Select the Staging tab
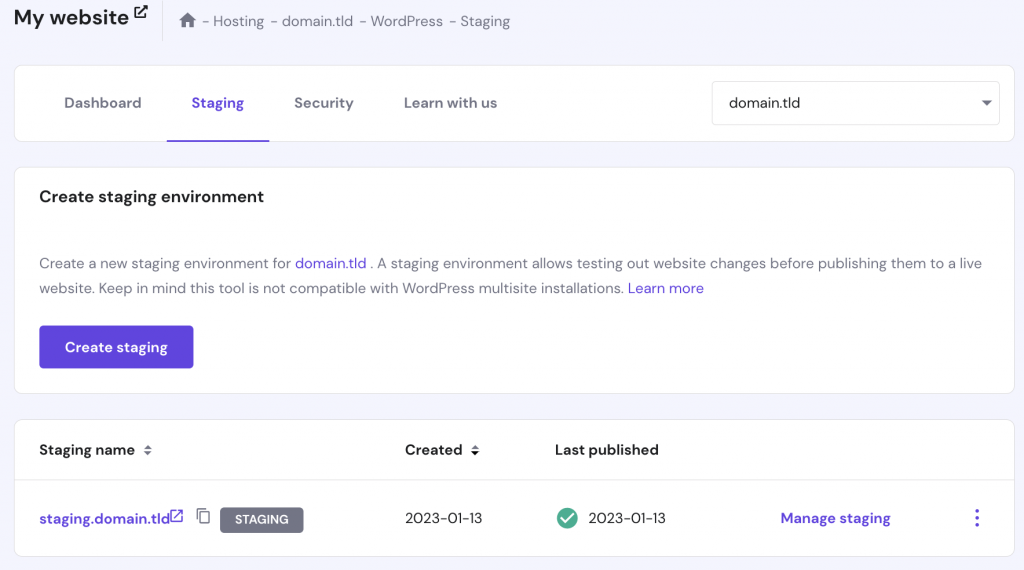 click(x=218, y=103)
